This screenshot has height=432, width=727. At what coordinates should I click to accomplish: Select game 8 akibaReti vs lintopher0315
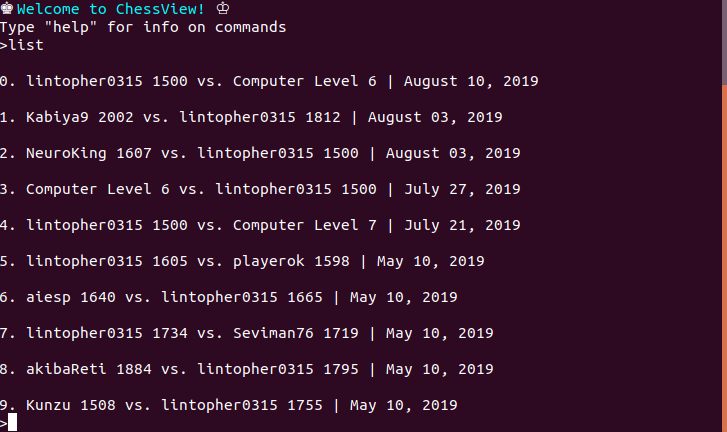(247, 369)
